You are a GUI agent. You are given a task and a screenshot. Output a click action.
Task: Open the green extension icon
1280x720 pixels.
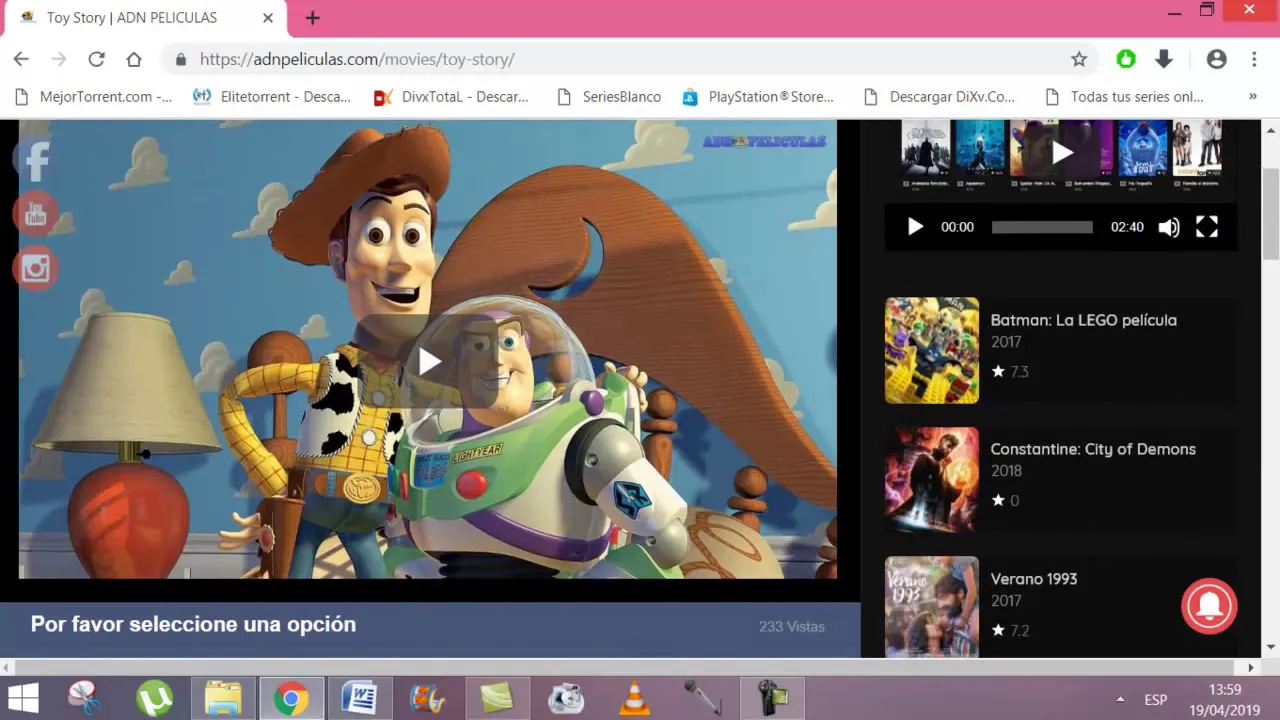tap(1126, 59)
